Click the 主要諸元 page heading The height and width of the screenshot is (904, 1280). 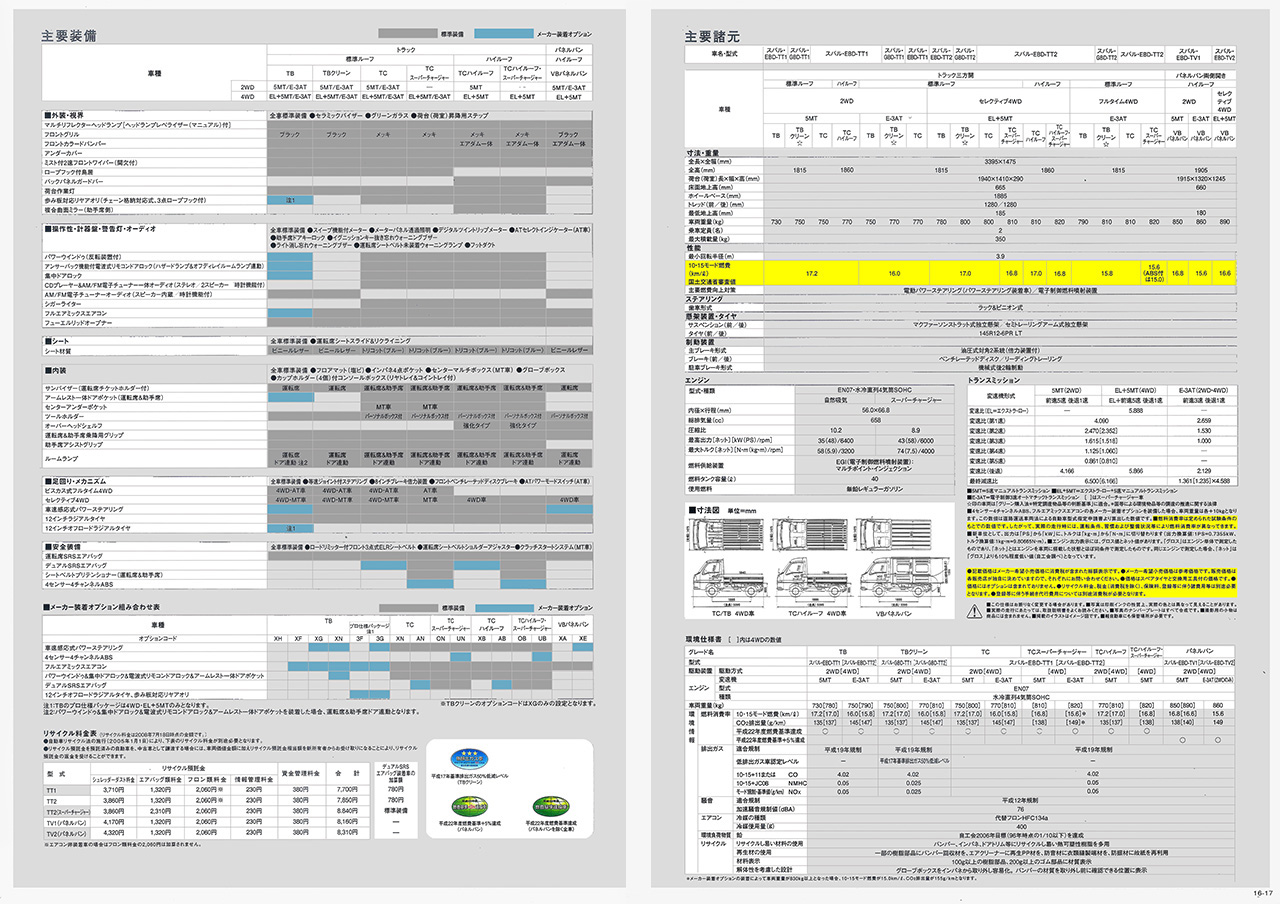[x=713, y=35]
